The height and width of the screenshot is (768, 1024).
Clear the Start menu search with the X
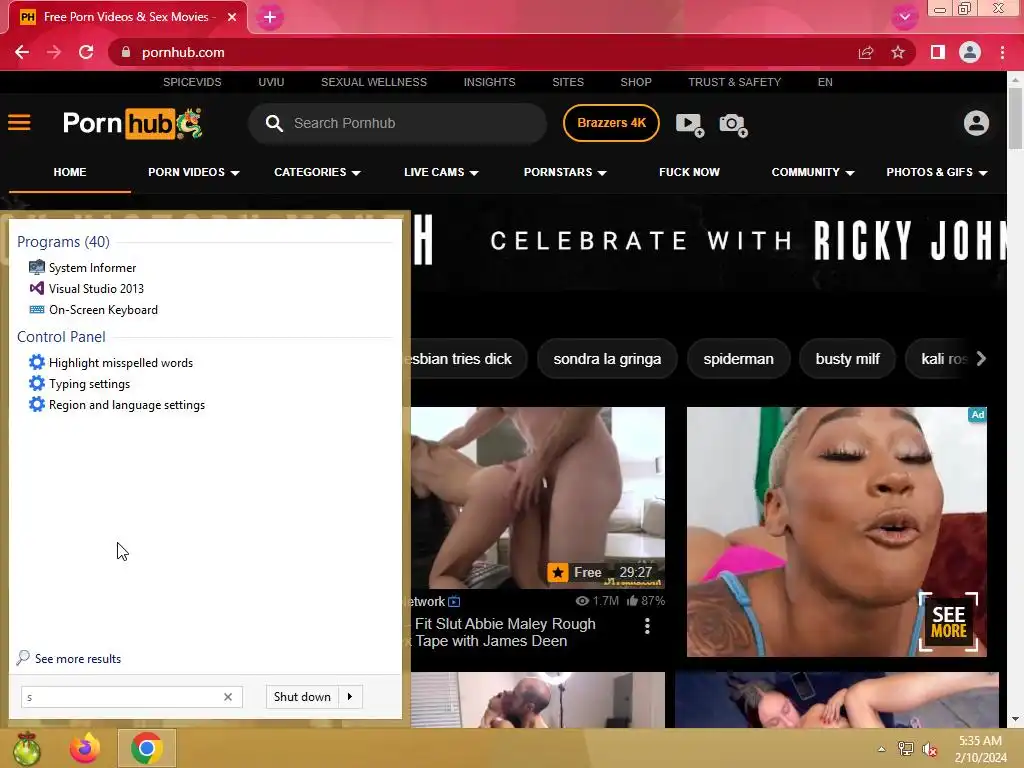228,697
